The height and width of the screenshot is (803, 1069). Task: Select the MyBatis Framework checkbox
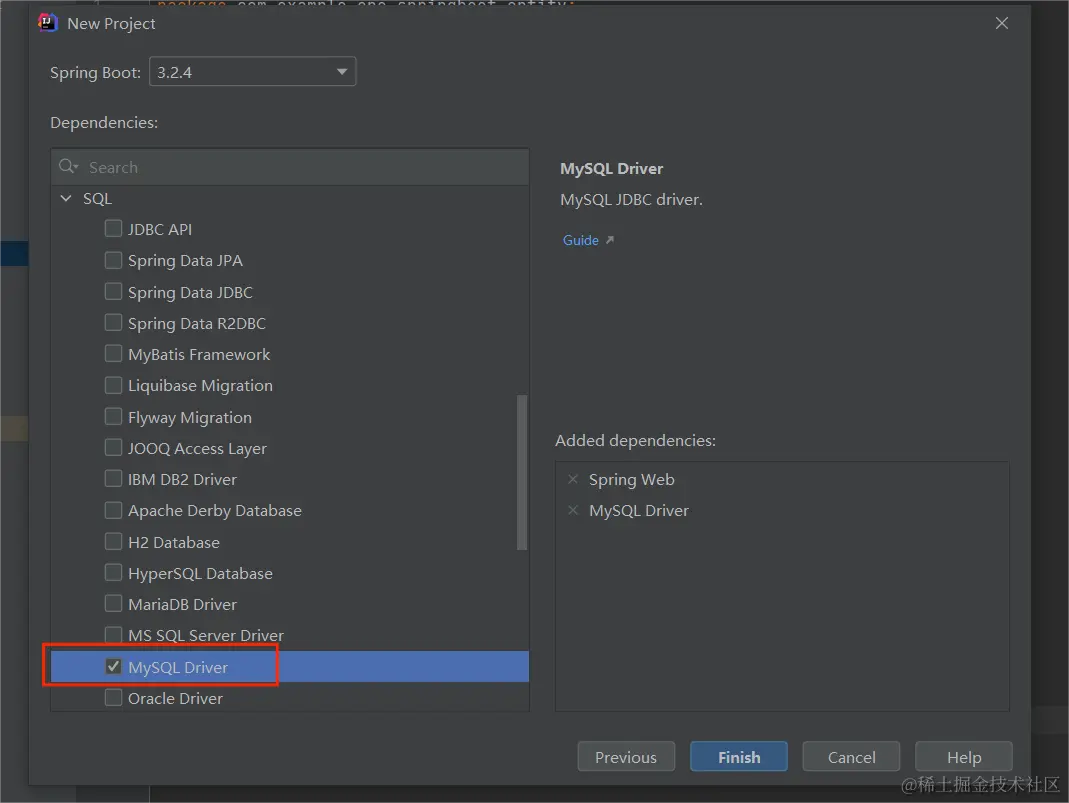click(x=113, y=354)
